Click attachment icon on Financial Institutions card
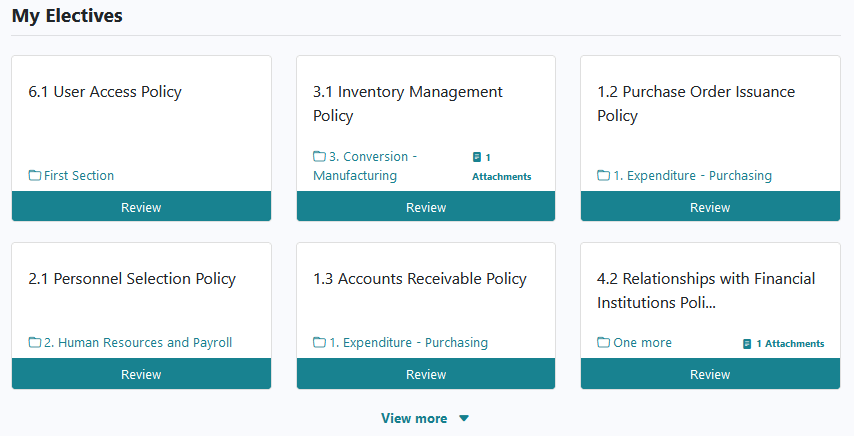Image resolution: width=854 pixels, height=436 pixels. [747, 344]
